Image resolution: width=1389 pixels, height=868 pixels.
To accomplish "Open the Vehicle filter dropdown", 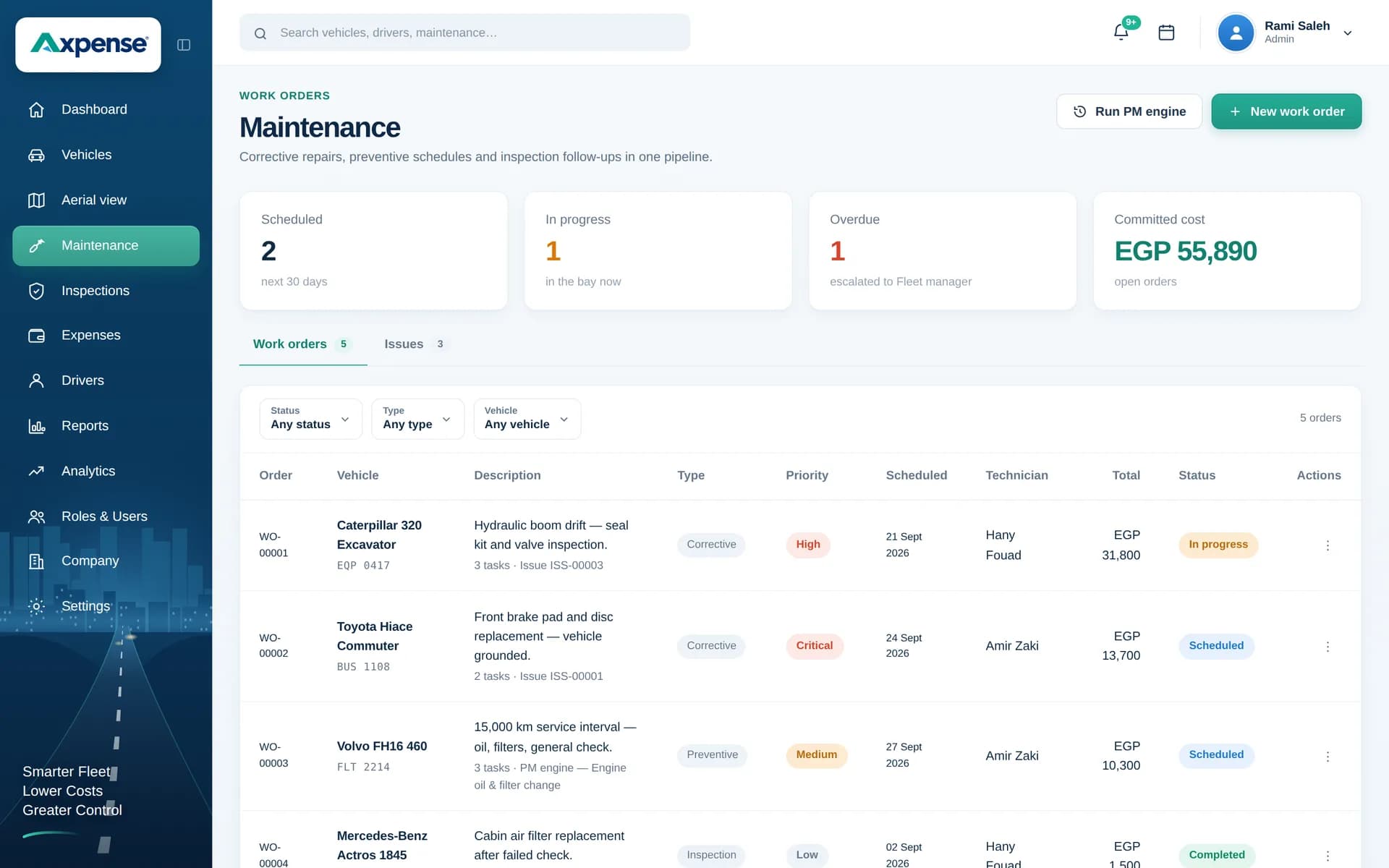I will (x=527, y=419).
